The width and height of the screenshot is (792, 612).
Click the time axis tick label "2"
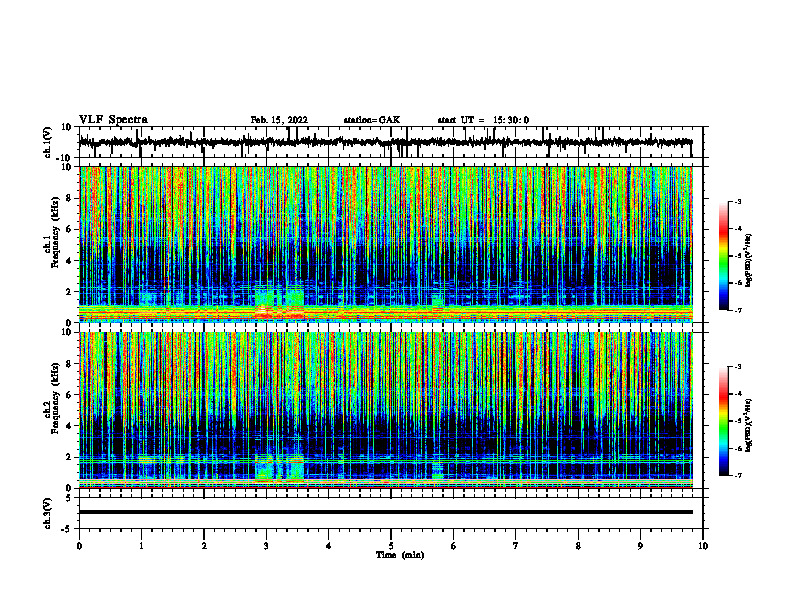click(x=204, y=546)
